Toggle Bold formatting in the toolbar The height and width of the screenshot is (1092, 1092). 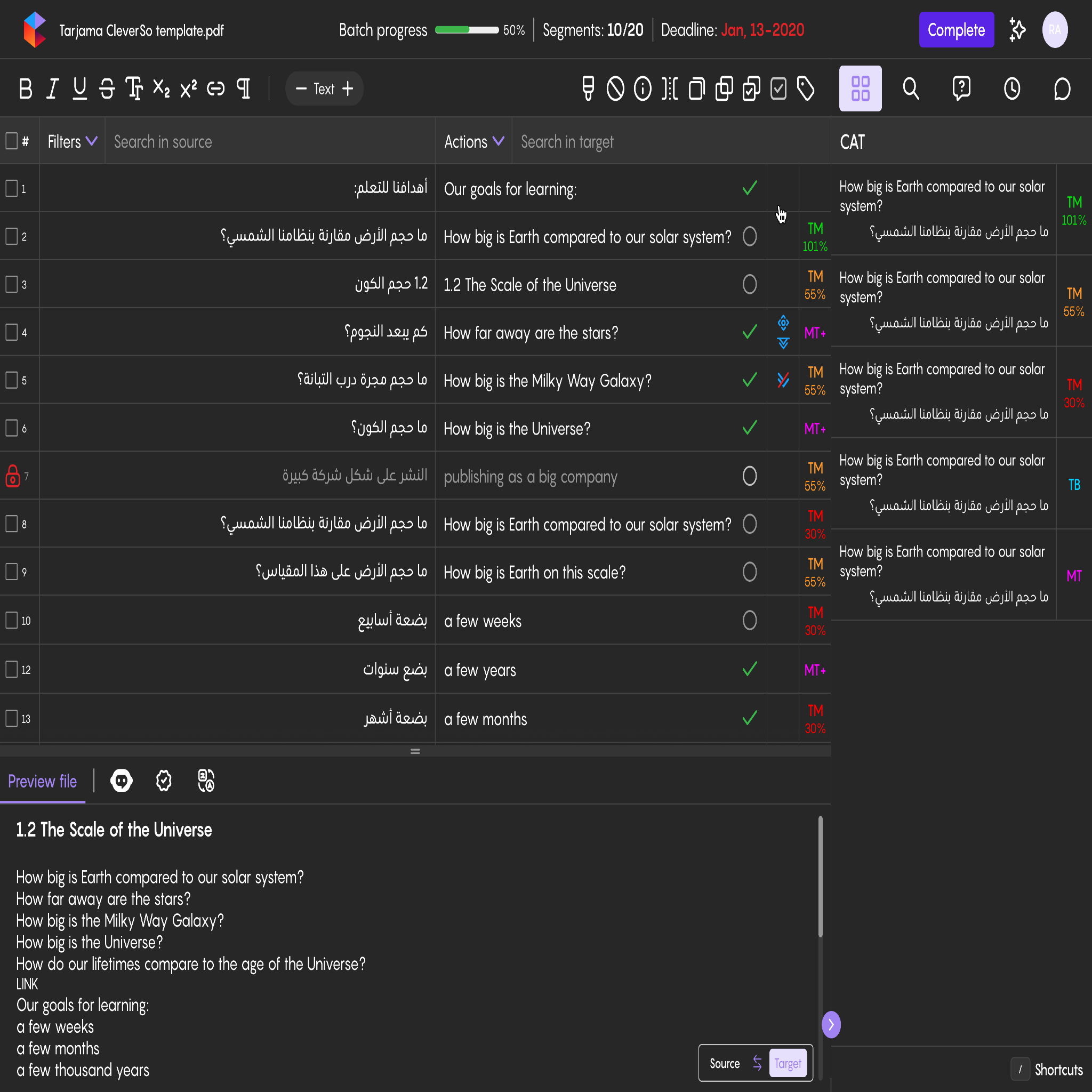click(x=26, y=89)
